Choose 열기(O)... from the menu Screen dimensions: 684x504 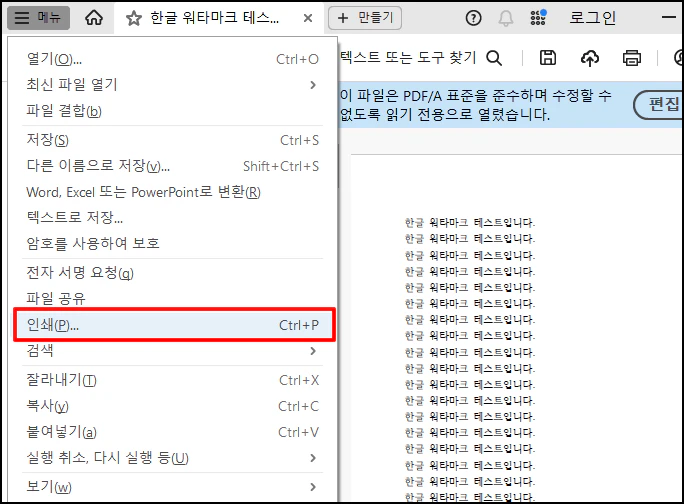pyautogui.click(x=172, y=59)
